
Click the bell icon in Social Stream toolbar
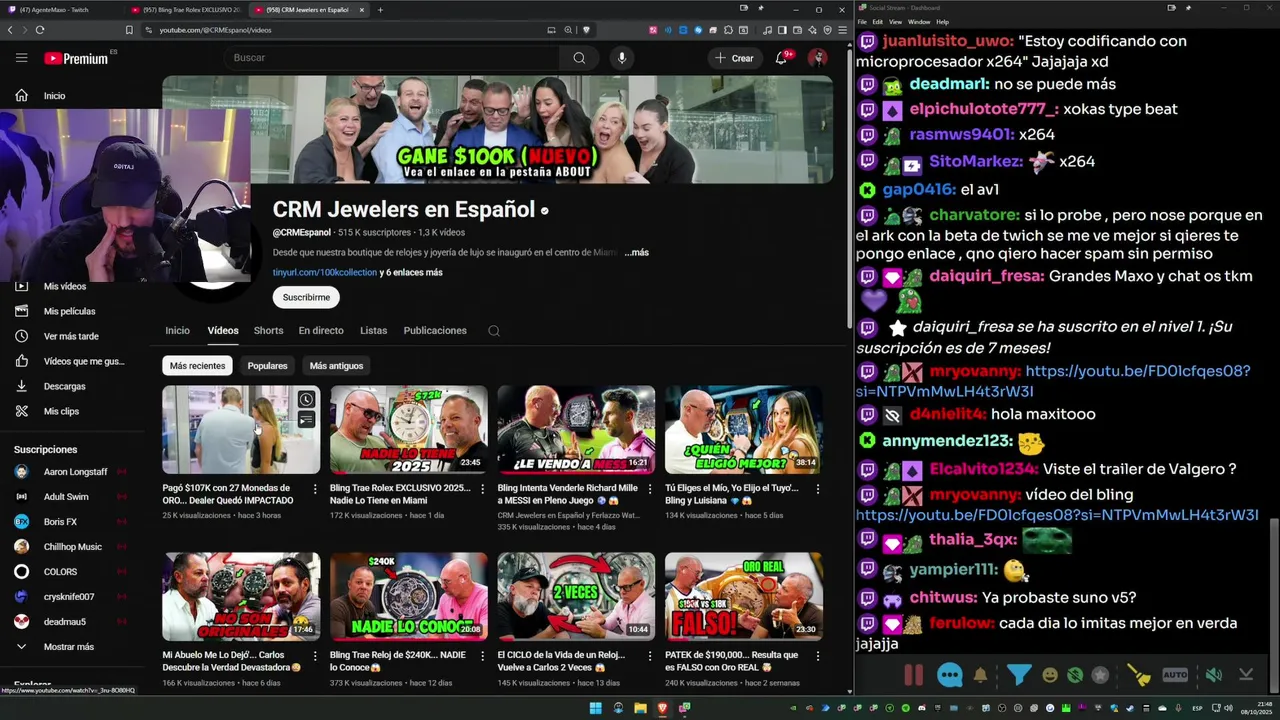pyautogui.click(x=981, y=675)
